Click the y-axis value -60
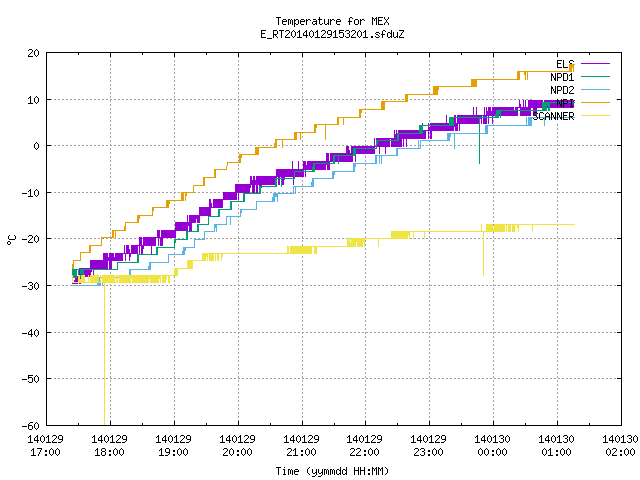The width and height of the screenshot is (640, 480). 31,426
